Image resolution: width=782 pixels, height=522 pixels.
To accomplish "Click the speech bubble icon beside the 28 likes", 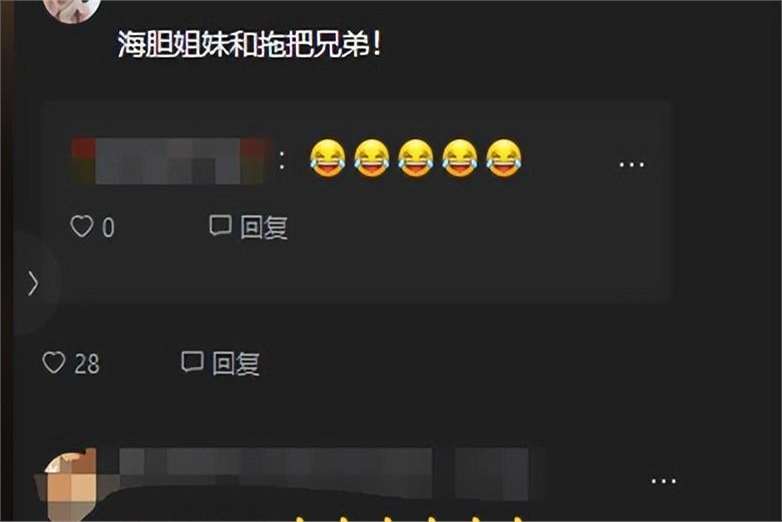I will click(x=192, y=361).
